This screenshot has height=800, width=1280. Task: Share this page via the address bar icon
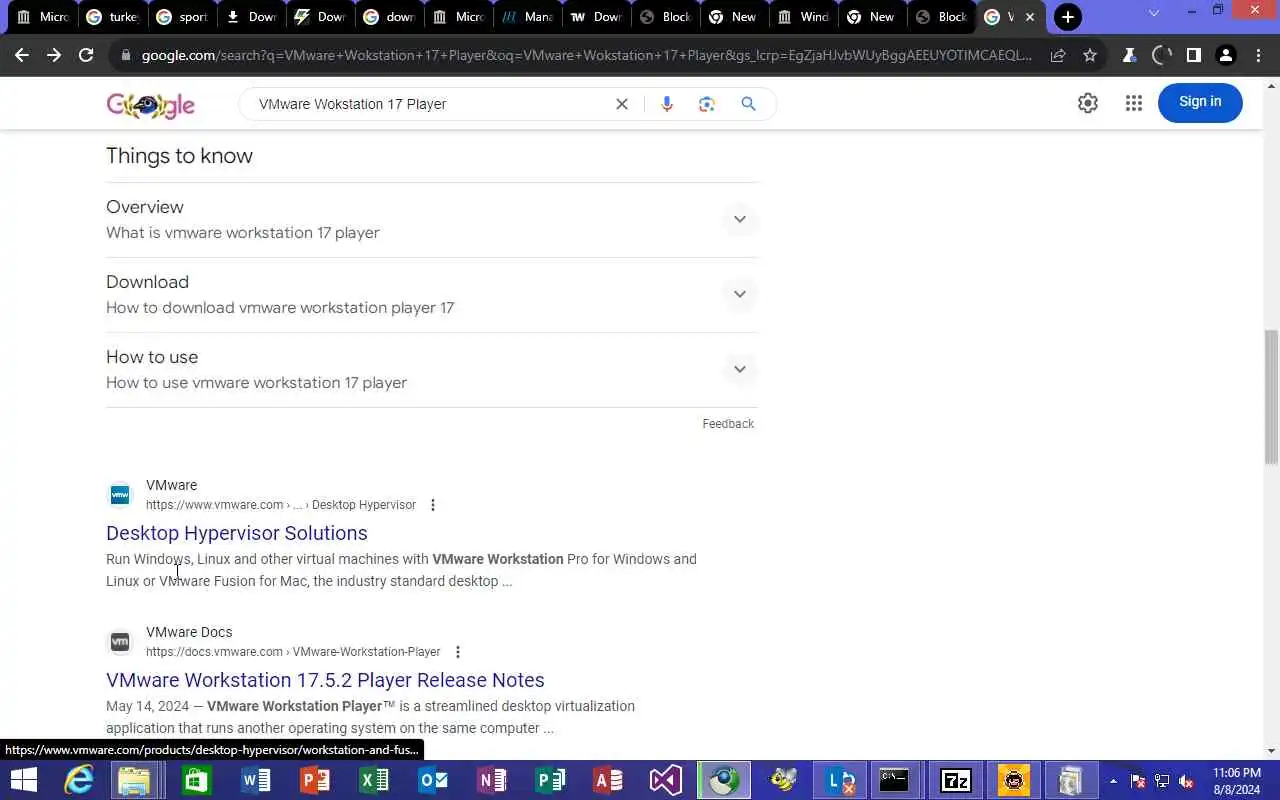(1058, 55)
